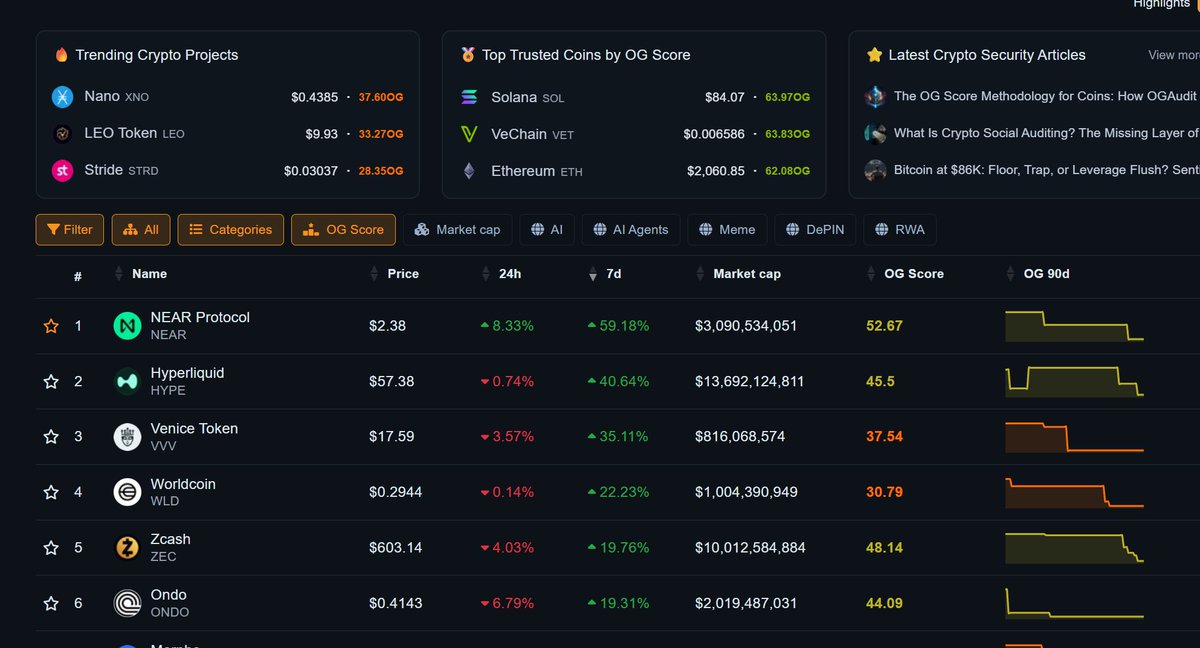1200x648 pixels.
Task: Select the Market cap filter tab
Action: pos(458,230)
